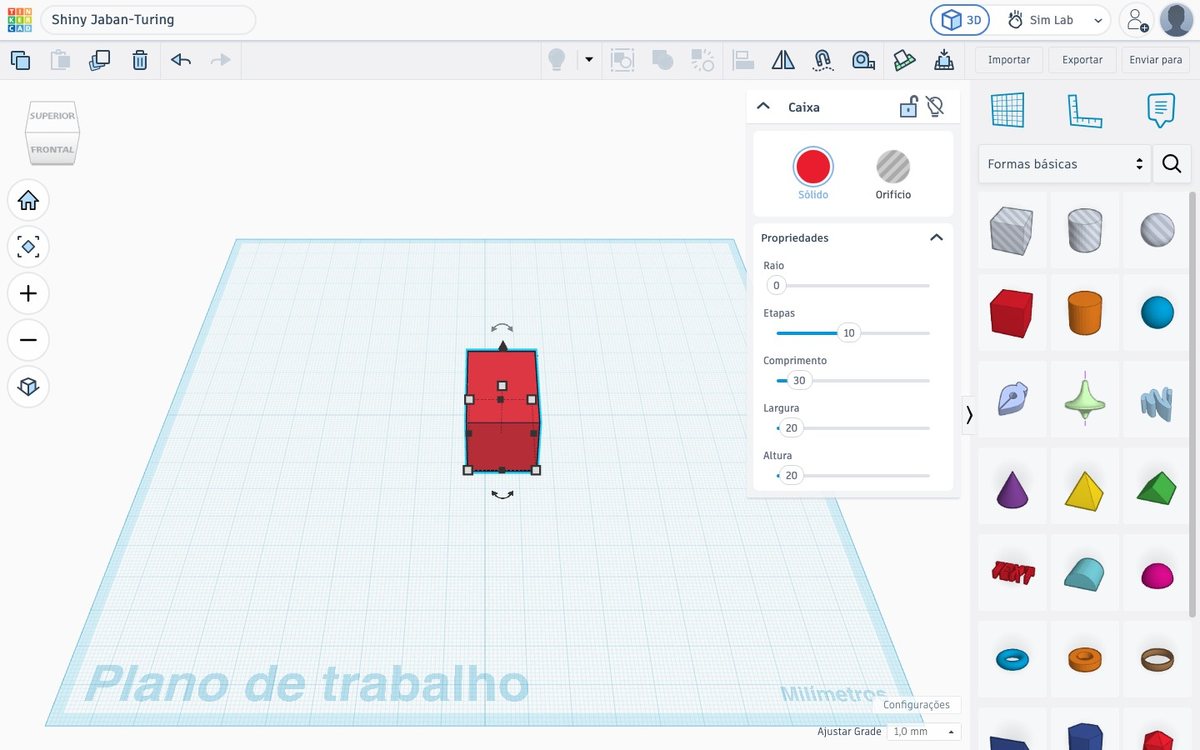Click the Copy icon in toolbar

tap(20, 60)
